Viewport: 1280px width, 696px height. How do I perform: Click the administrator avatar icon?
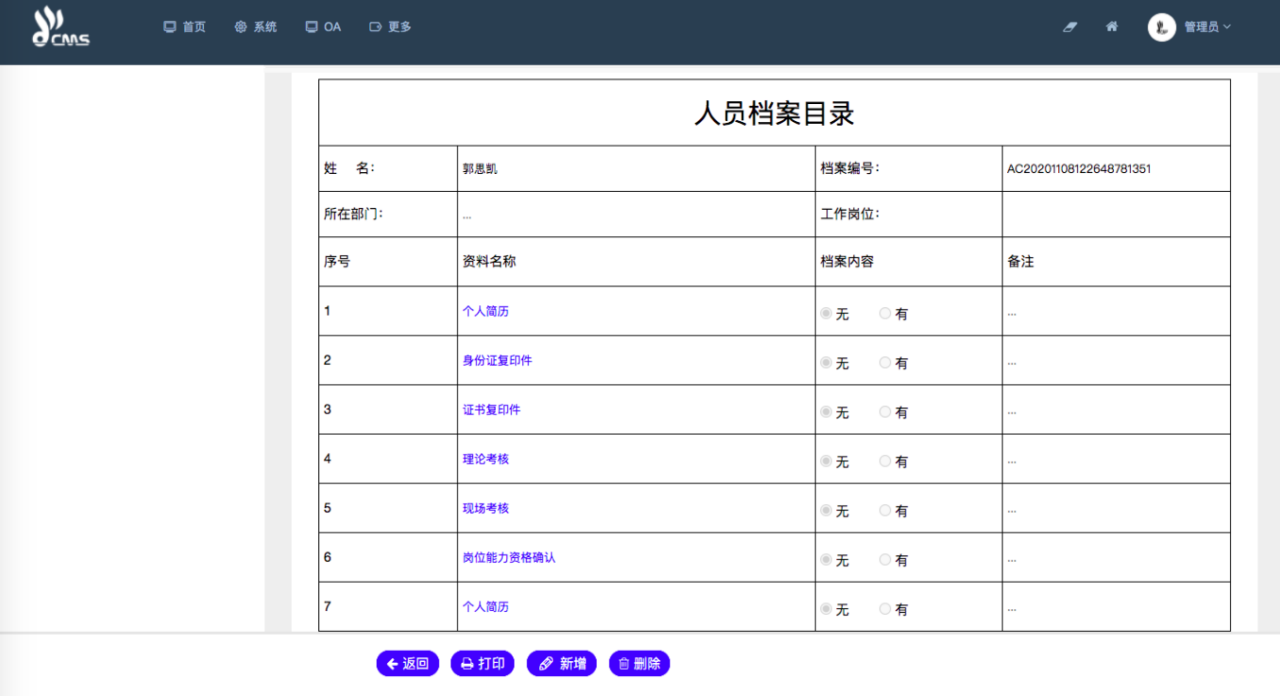pyautogui.click(x=1161, y=27)
